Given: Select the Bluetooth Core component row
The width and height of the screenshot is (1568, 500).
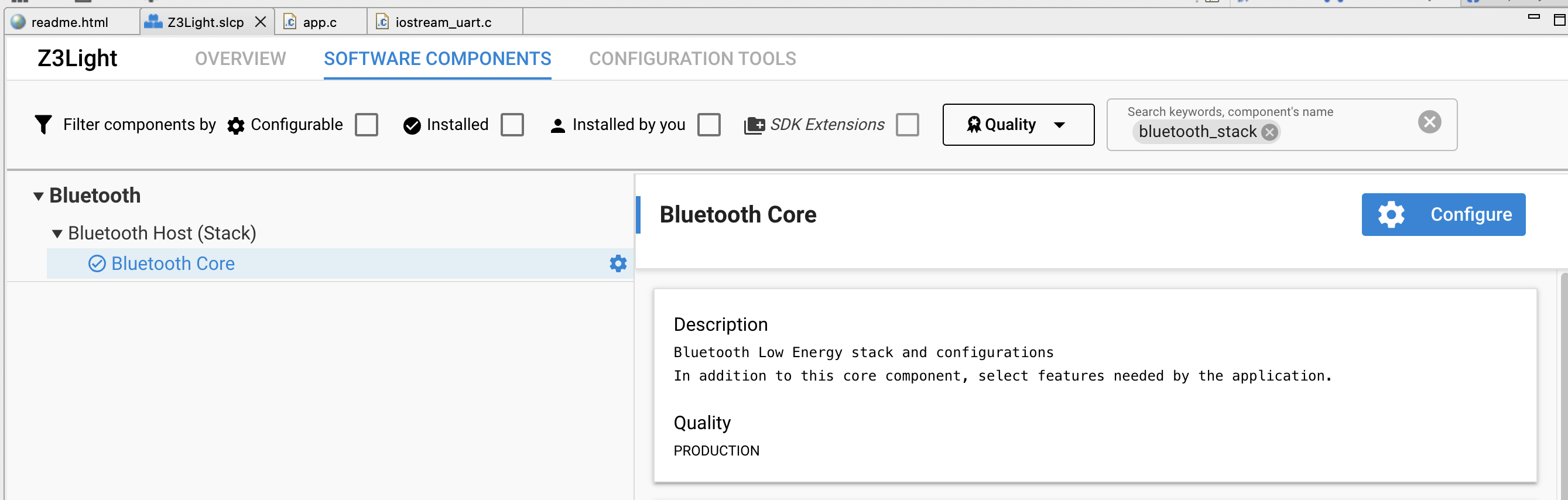Looking at the screenshot, I should tap(340, 263).
